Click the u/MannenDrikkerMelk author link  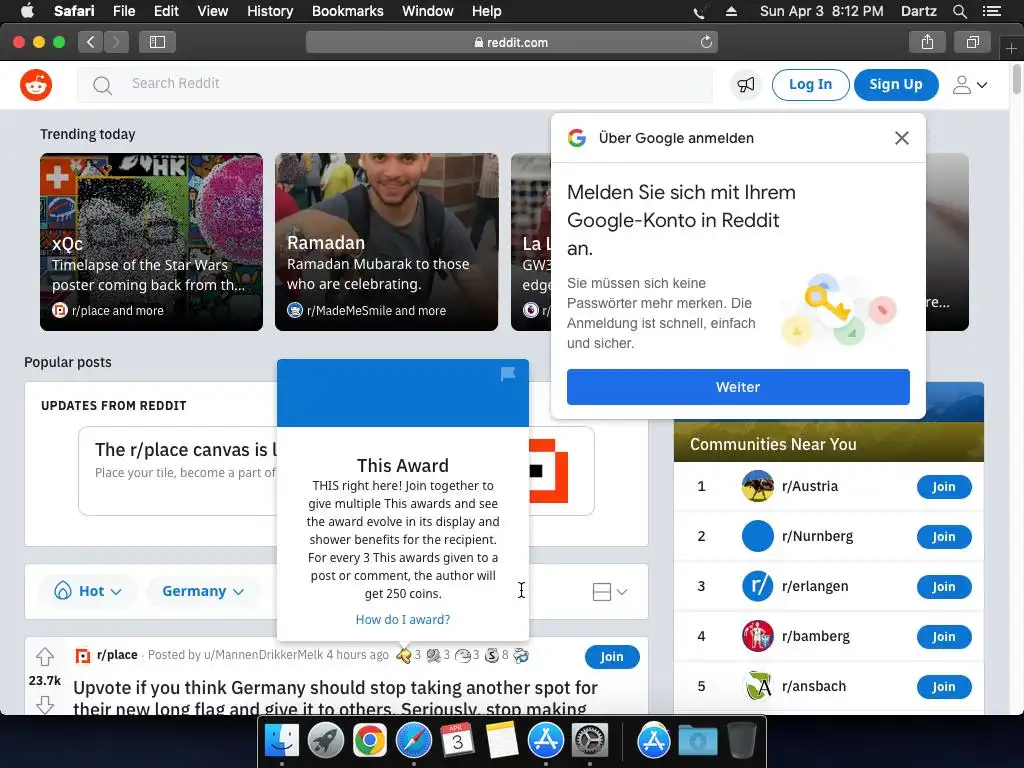click(263, 654)
